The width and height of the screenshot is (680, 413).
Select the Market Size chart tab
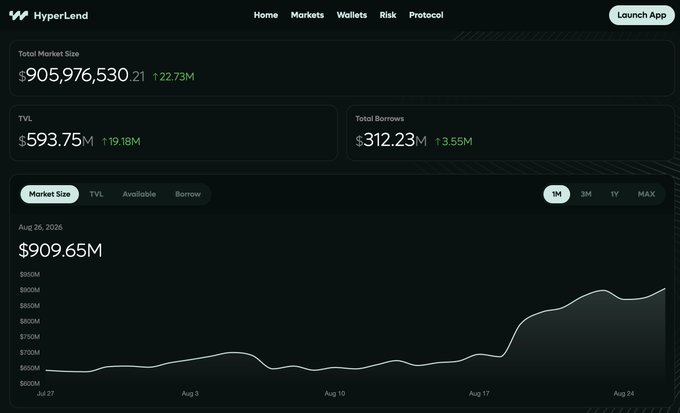point(49,194)
